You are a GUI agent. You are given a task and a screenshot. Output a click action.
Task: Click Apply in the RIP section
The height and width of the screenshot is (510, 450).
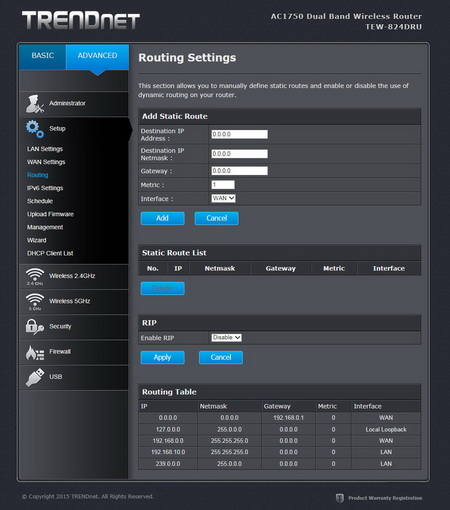162,357
